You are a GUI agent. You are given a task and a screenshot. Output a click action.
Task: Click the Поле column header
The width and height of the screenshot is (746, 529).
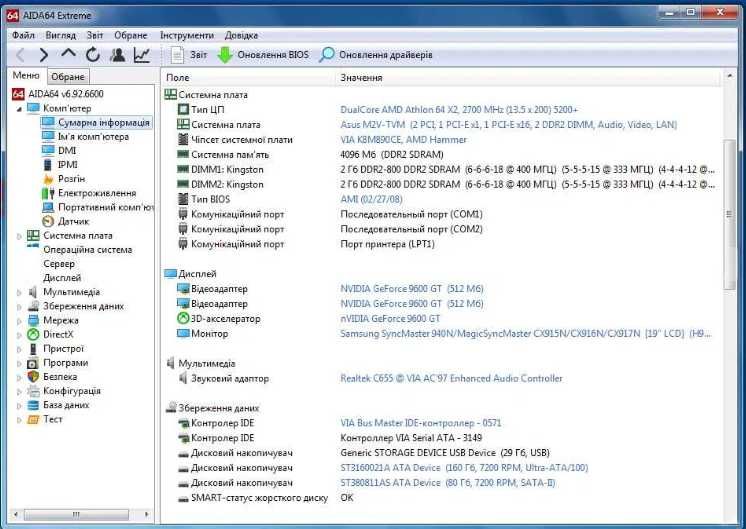click(x=177, y=77)
